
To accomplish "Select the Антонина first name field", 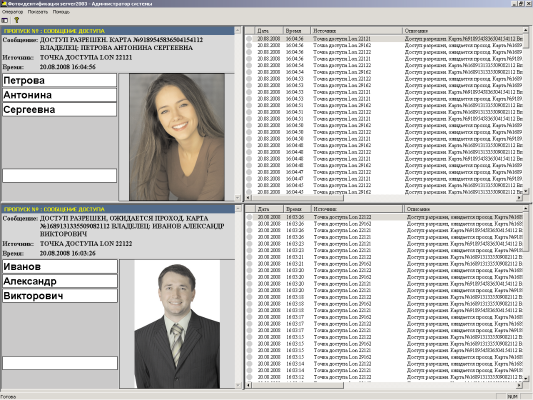I will tap(59, 95).
